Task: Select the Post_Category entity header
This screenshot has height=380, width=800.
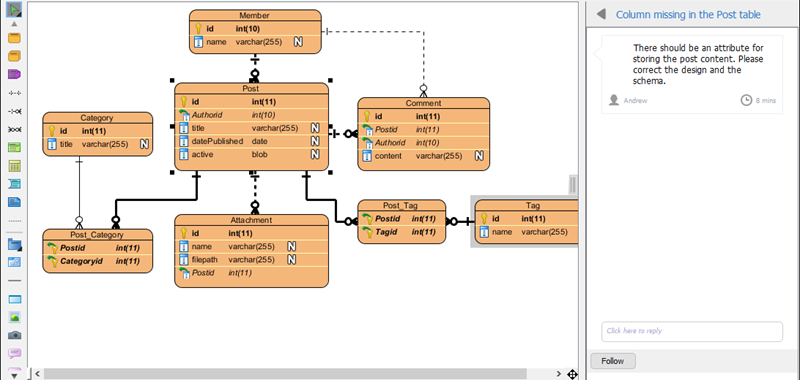Action: [97, 235]
